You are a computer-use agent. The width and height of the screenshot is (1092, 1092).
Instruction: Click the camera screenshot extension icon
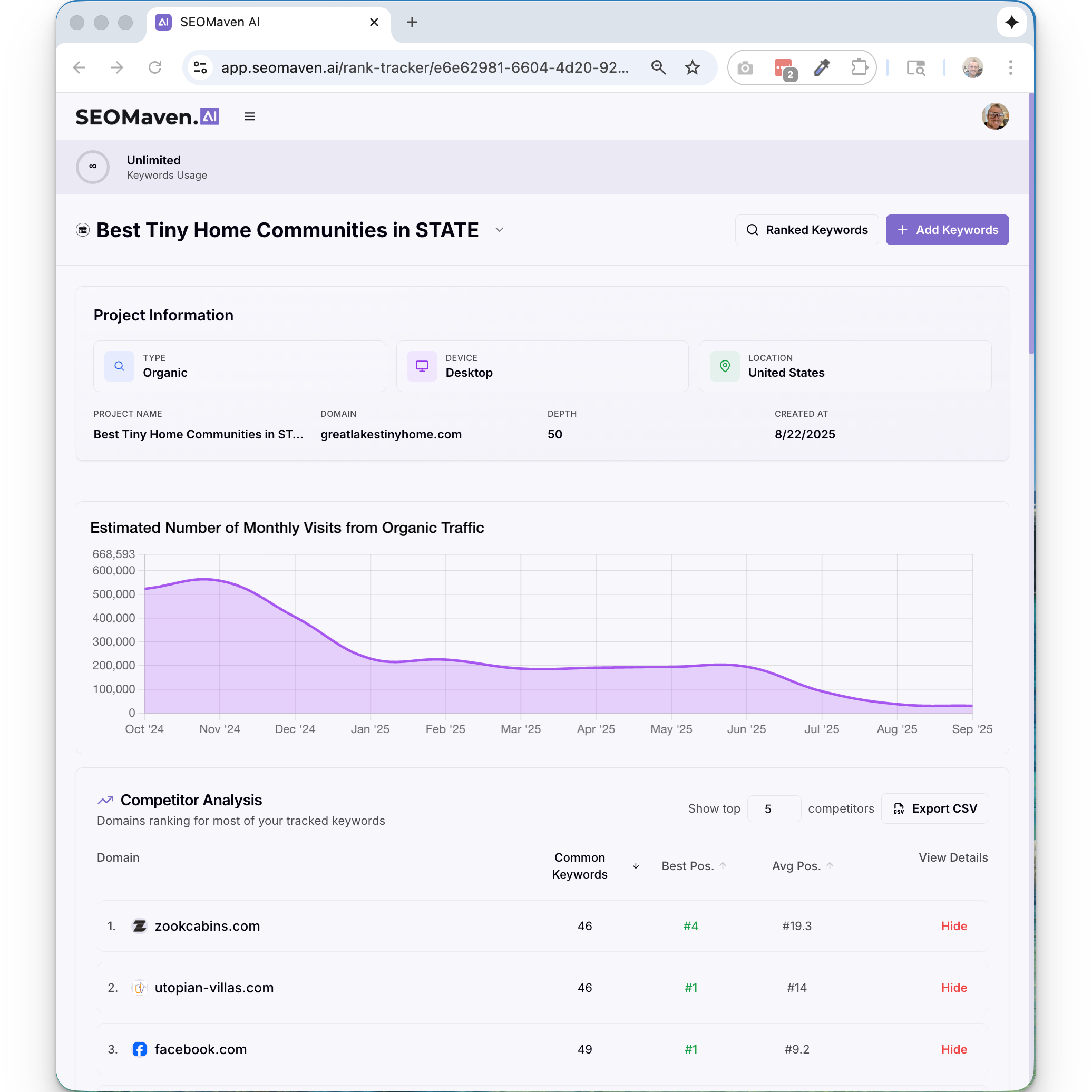pos(745,68)
